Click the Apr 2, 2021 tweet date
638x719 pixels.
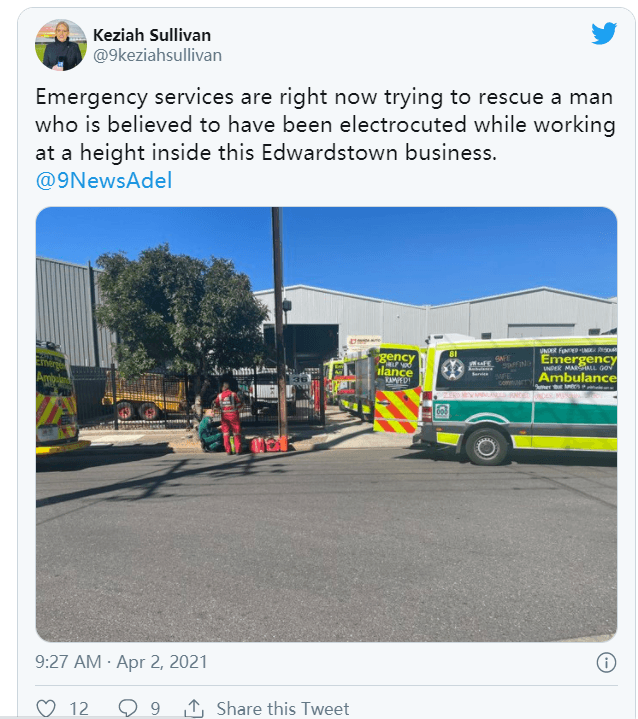tap(162, 662)
